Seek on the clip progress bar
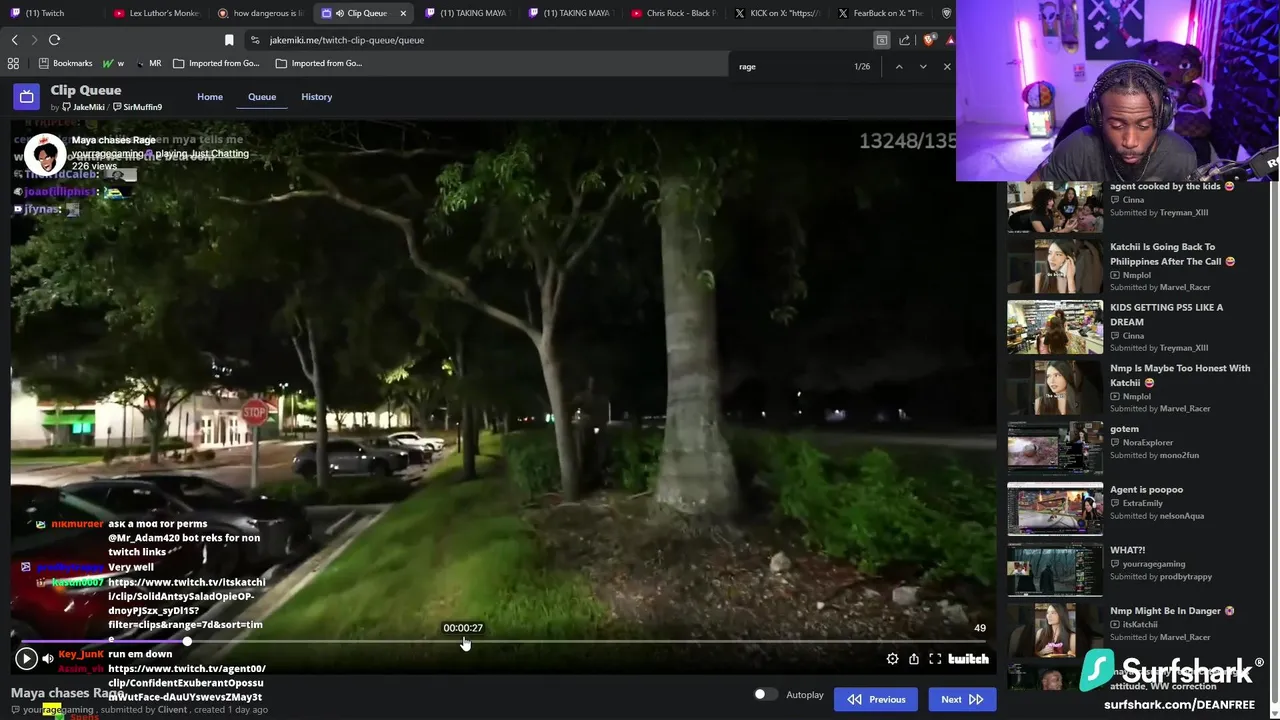The image size is (1280, 720). tap(503, 641)
